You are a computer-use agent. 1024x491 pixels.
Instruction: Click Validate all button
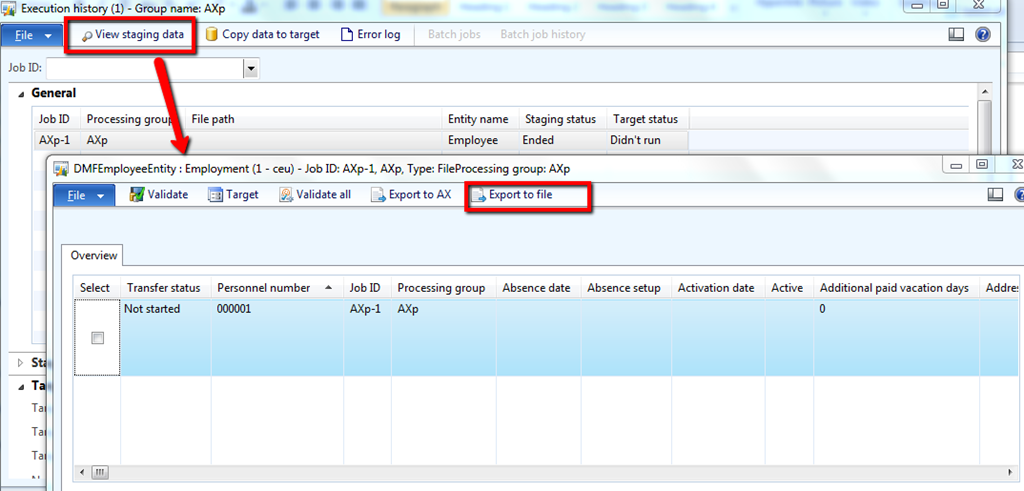(315, 195)
